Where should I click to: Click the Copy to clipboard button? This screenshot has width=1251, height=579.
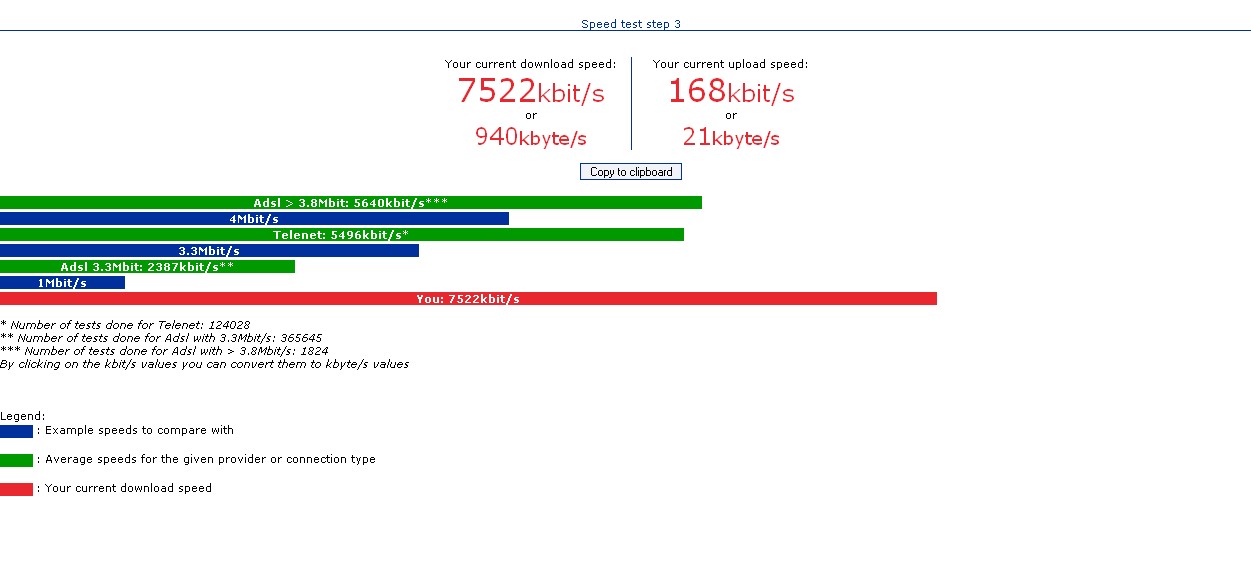630,172
